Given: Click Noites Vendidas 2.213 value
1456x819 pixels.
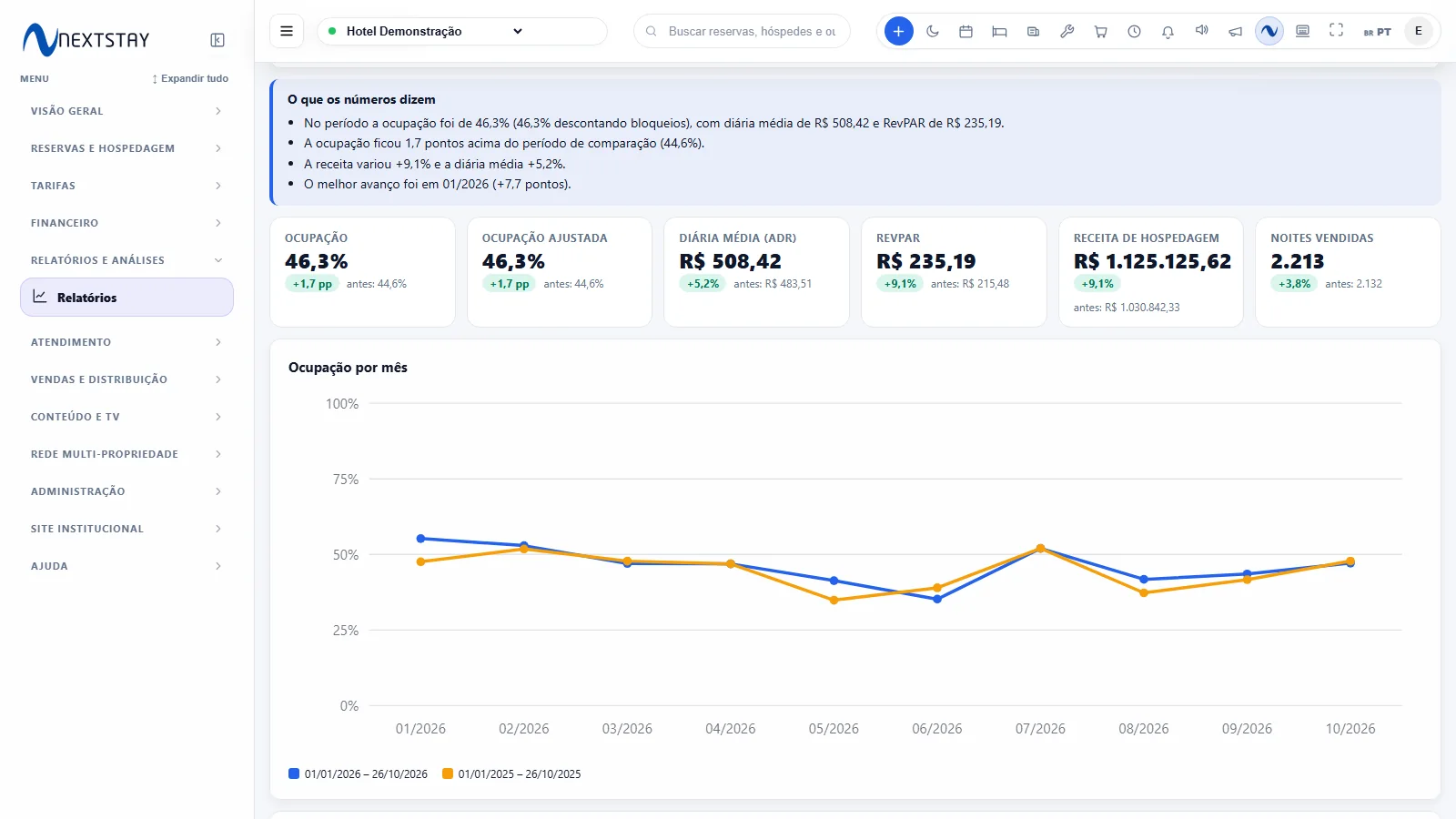Looking at the screenshot, I should pos(1298,261).
